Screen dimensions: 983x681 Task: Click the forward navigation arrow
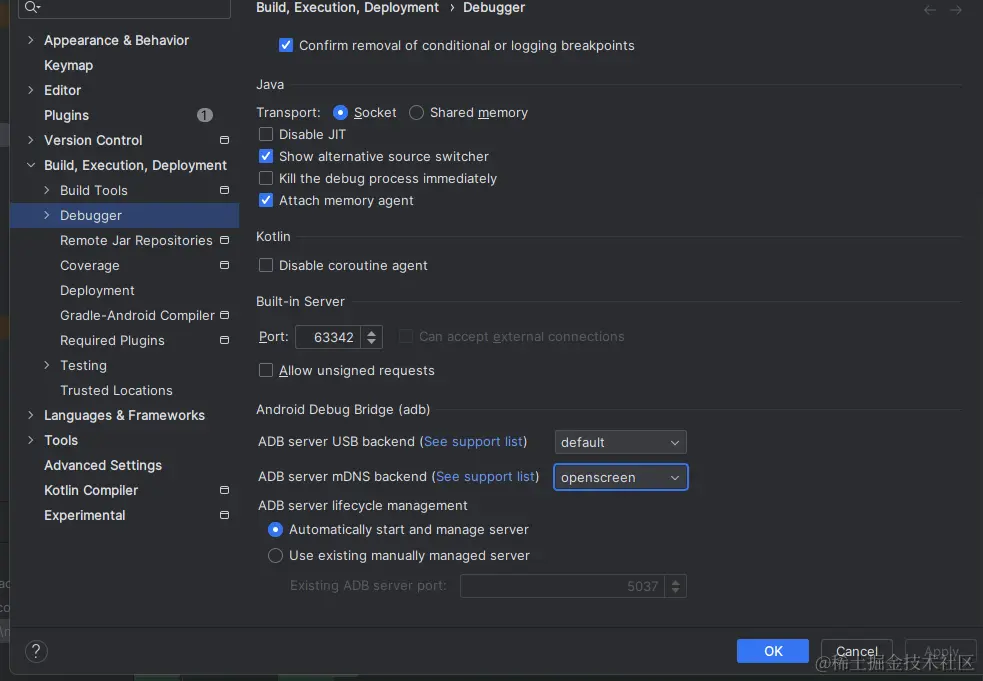pos(955,9)
